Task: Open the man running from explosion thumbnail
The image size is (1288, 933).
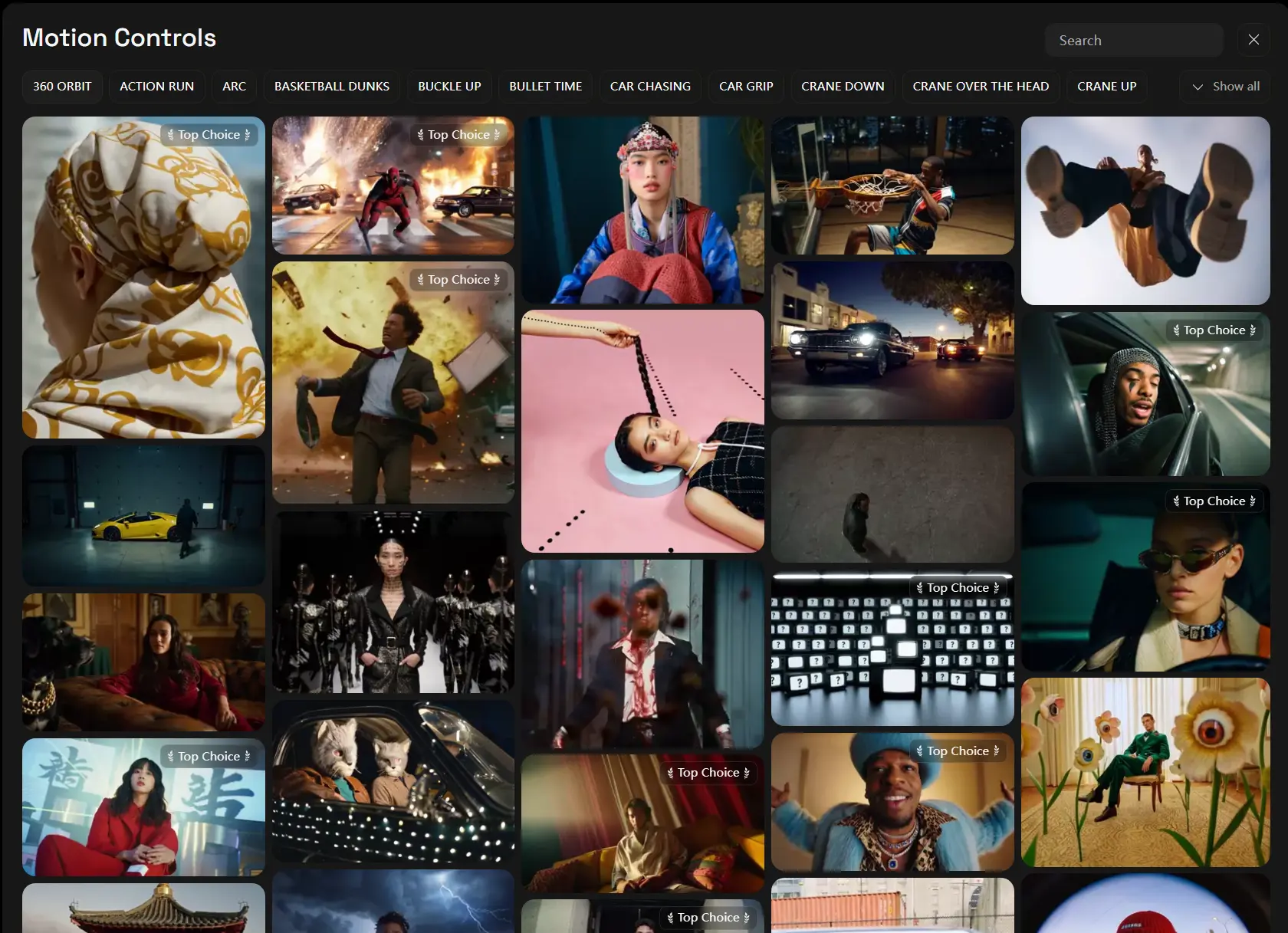Action: (x=393, y=383)
